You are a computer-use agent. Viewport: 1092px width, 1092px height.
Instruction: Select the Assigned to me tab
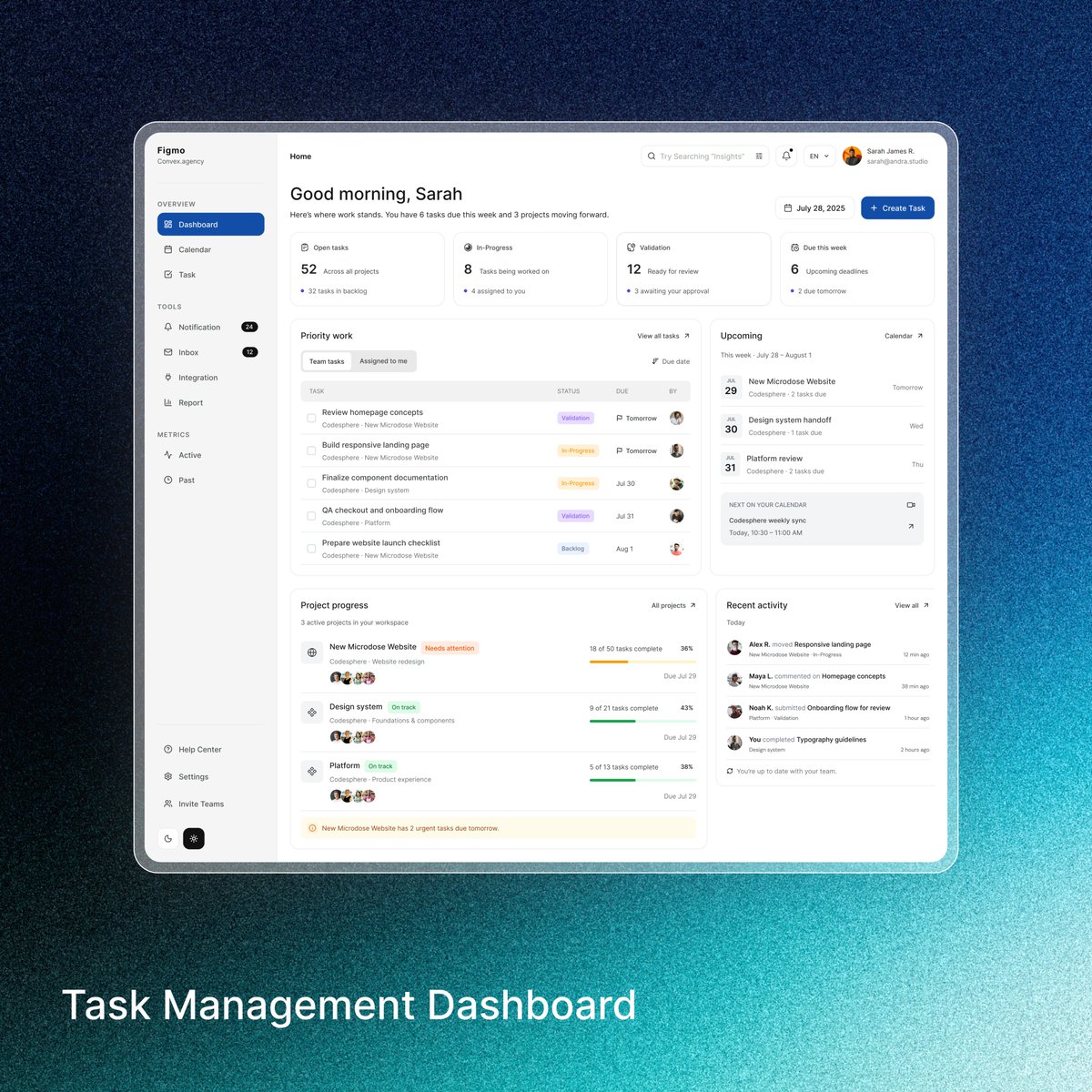pos(383,361)
